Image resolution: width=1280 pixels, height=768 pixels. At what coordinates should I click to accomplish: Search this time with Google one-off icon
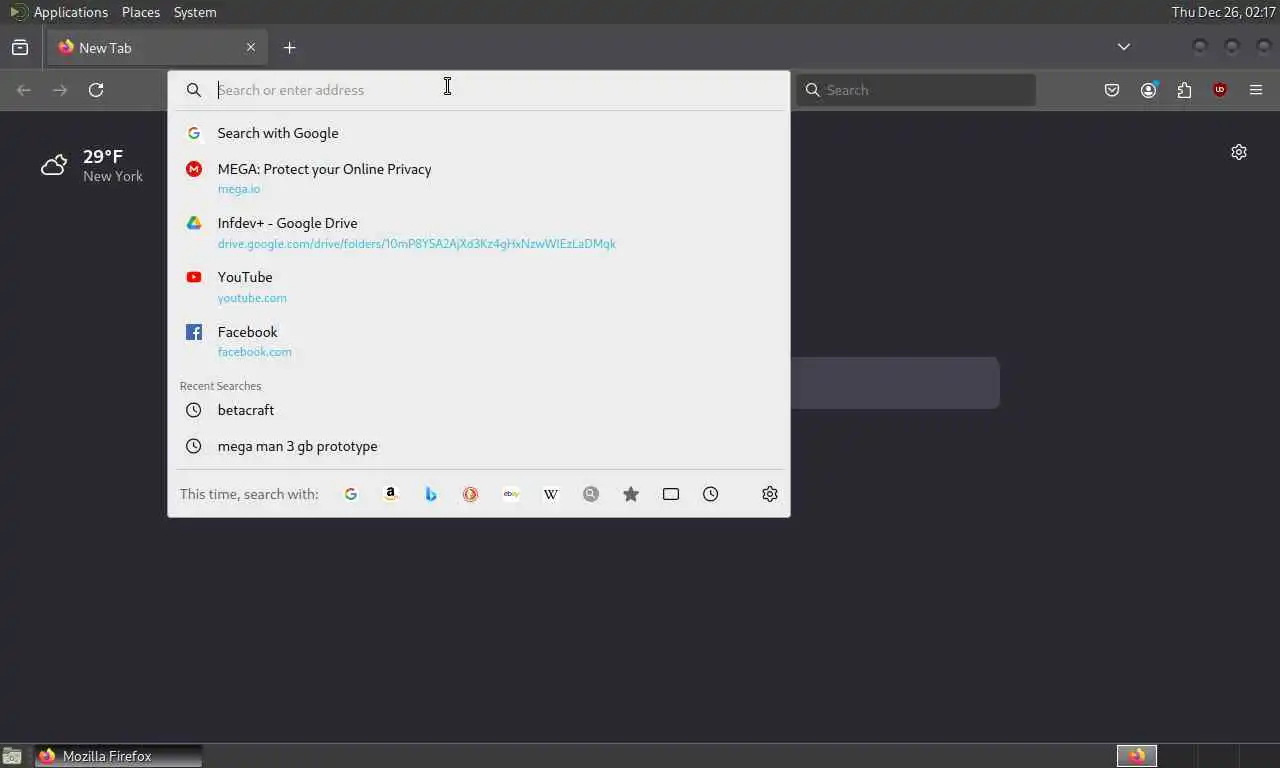pos(351,494)
